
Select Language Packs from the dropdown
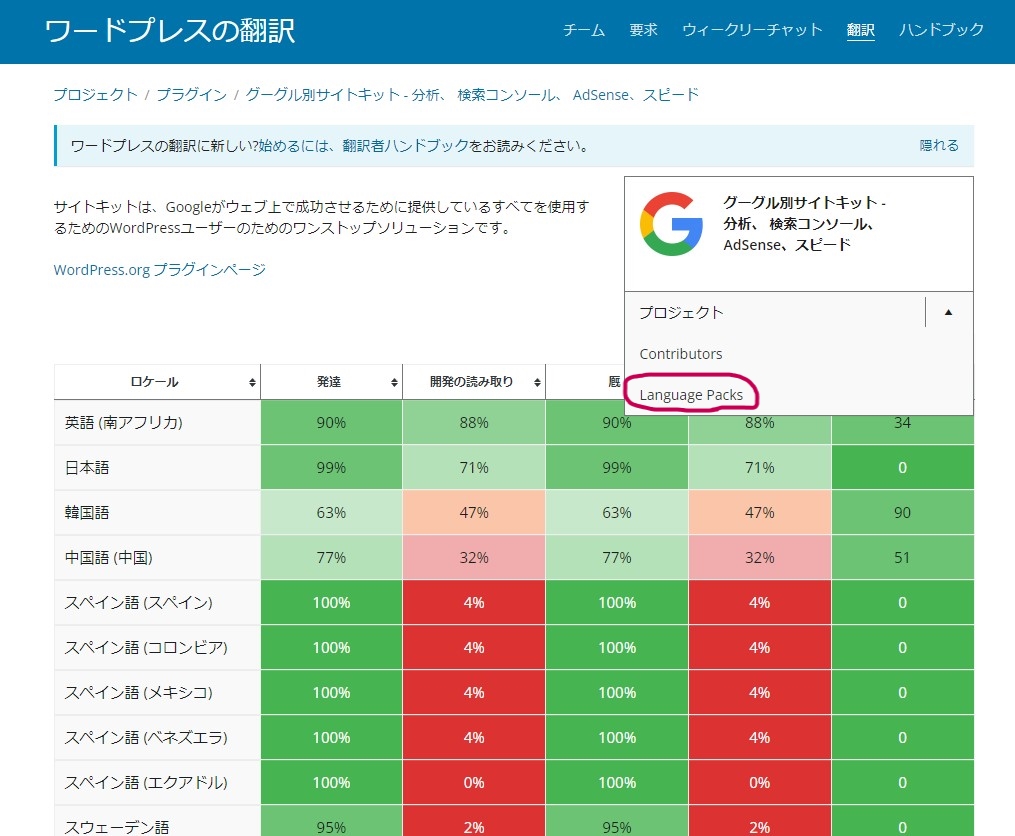pos(691,395)
